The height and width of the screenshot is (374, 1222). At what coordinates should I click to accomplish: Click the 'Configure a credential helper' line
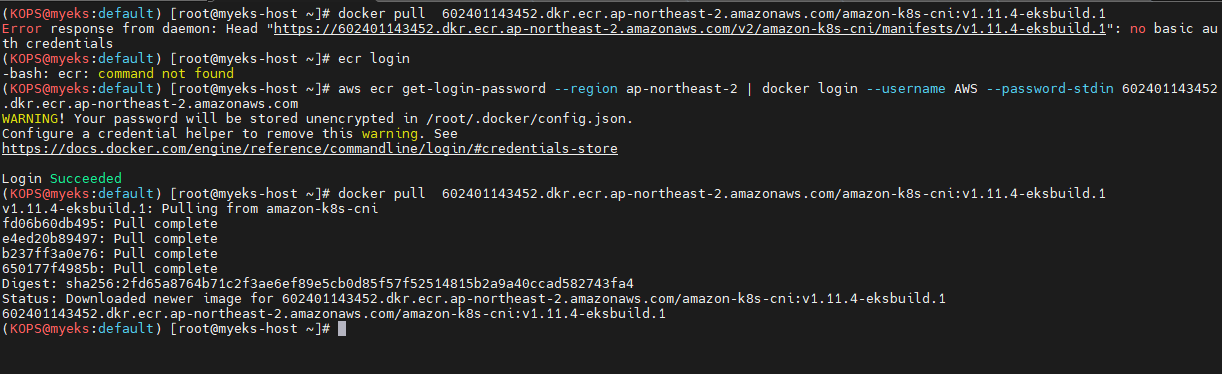coord(230,134)
